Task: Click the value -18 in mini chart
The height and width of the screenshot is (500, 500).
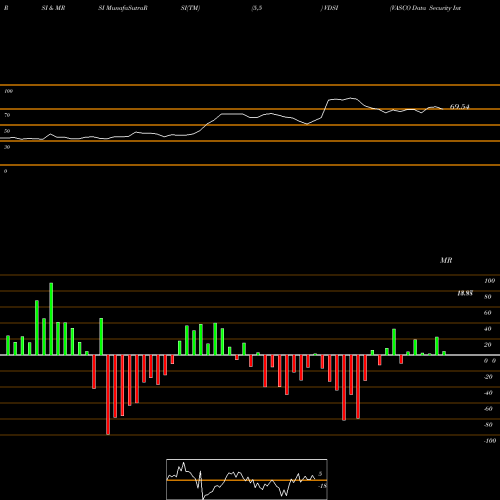Action: tap(323, 486)
